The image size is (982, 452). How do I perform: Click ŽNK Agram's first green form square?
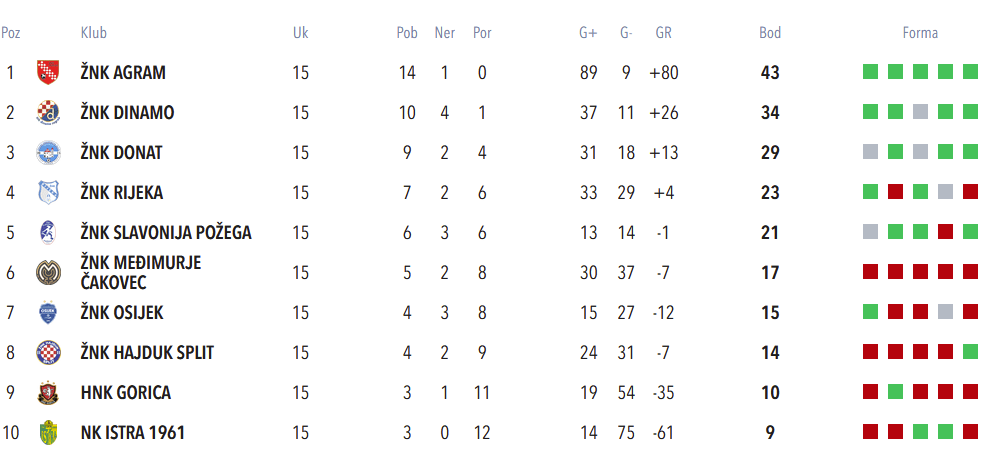870,72
